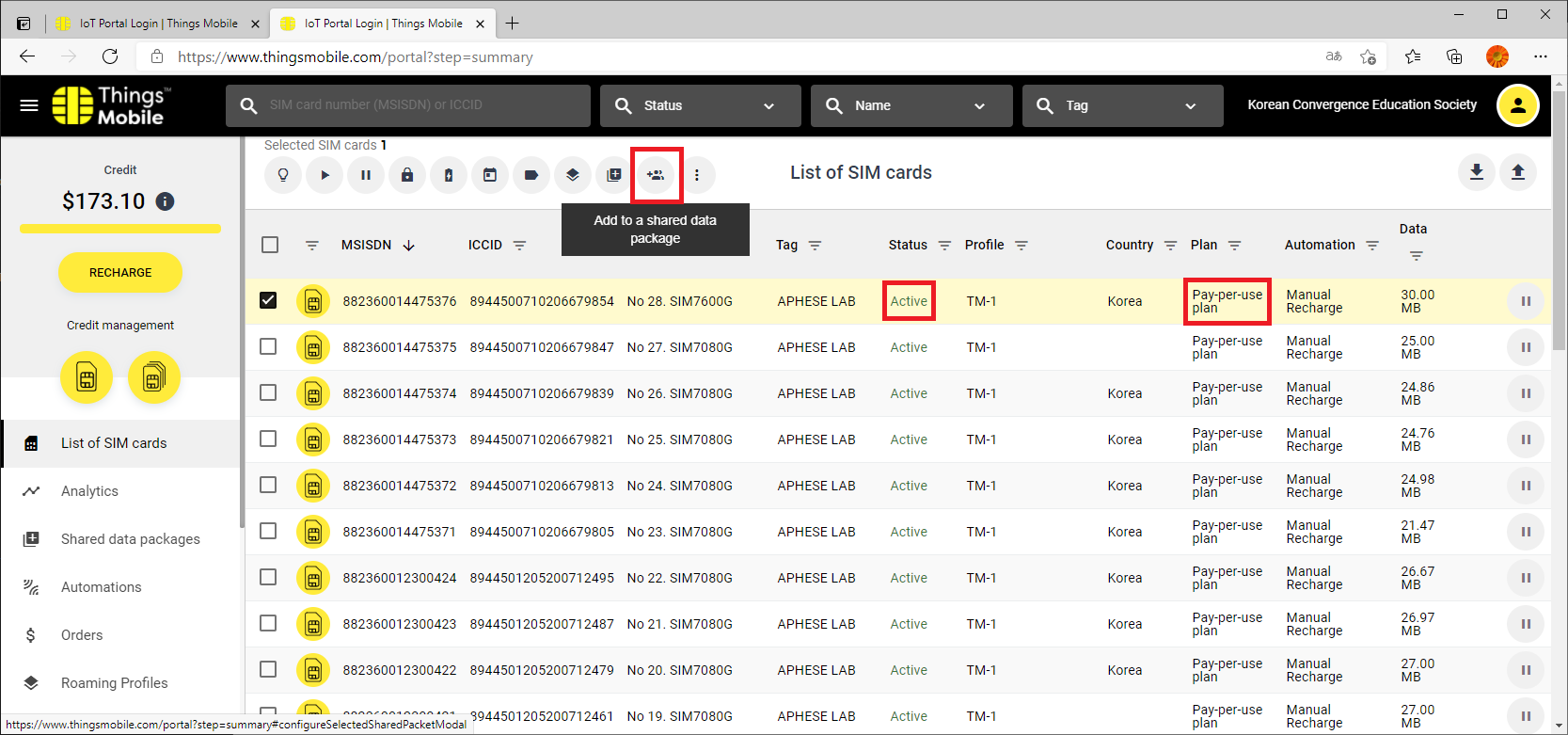The width and height of the screenshot is (1568, 735).
Task: Expand the Status search dropdown
Action: tap(701, 105)
